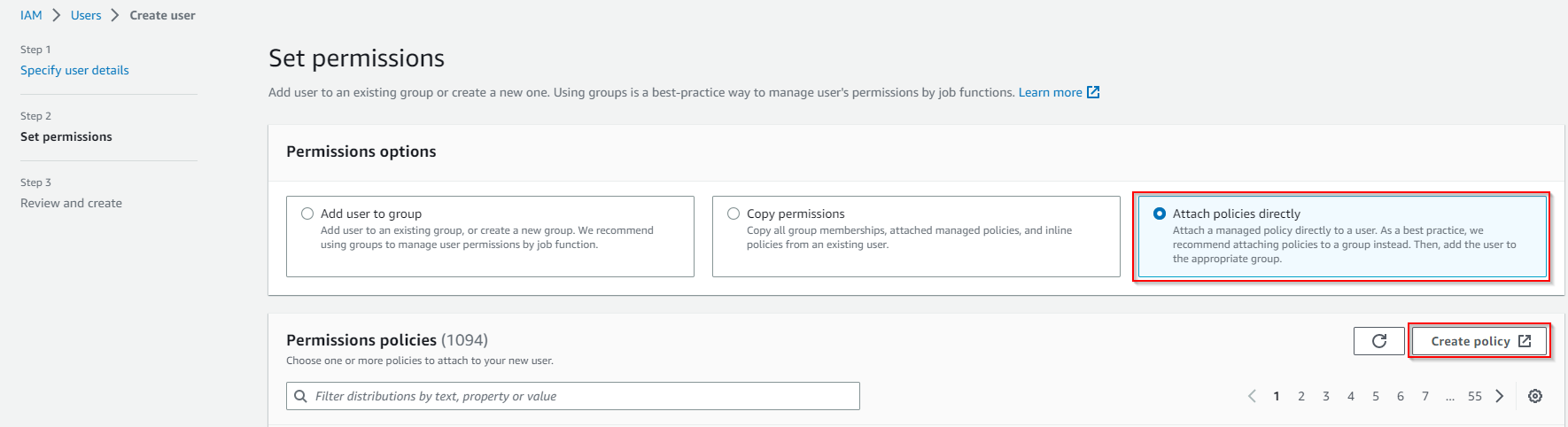Click the search magnifier icon in filter box
The height and width of the screenshot is (427, 1568).
pos(300,396)
